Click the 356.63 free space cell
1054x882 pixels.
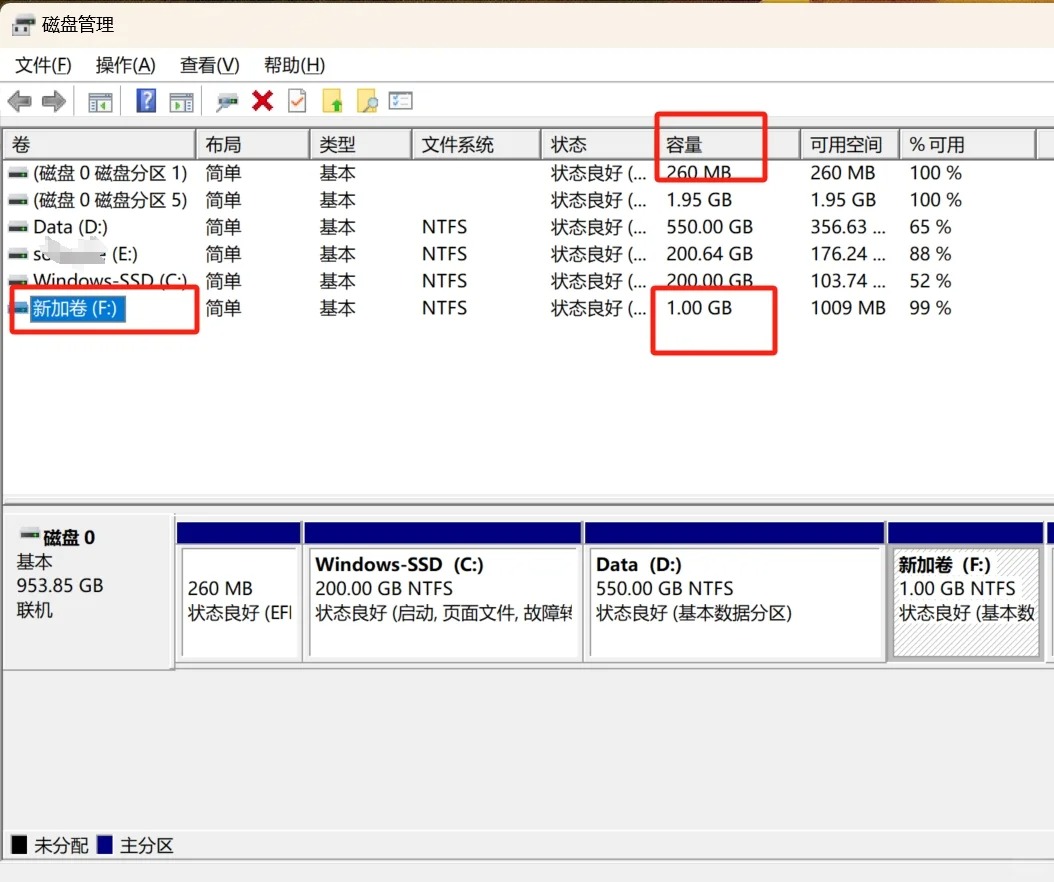(x=848, y=227)
